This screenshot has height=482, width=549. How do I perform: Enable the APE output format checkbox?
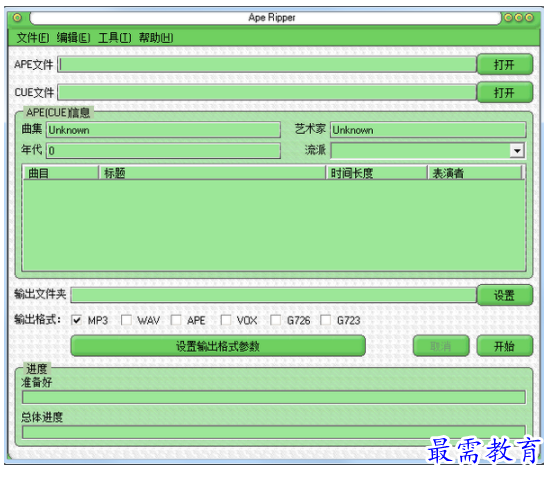[x=176, y=320]
